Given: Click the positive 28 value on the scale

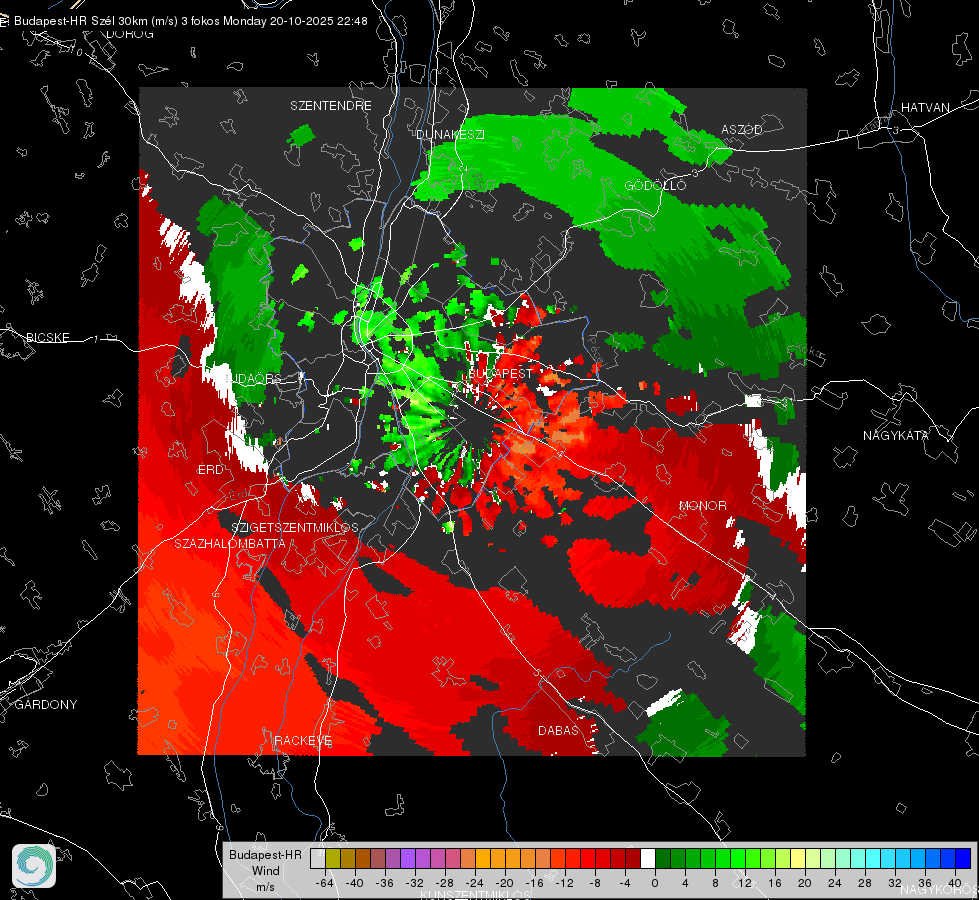Looking at the screenshot, I should pyautogui.click(x=865, y=883).
